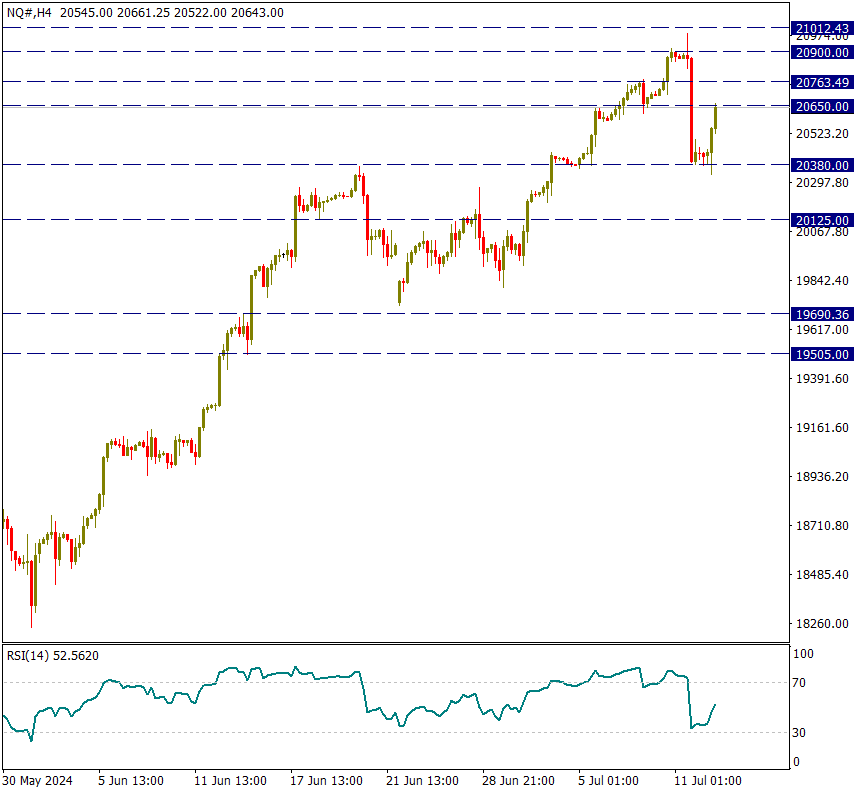Viewport: 860px width, 793px height.
Task: Click the 18260.00 price axis value
Action: coord(822,624)
